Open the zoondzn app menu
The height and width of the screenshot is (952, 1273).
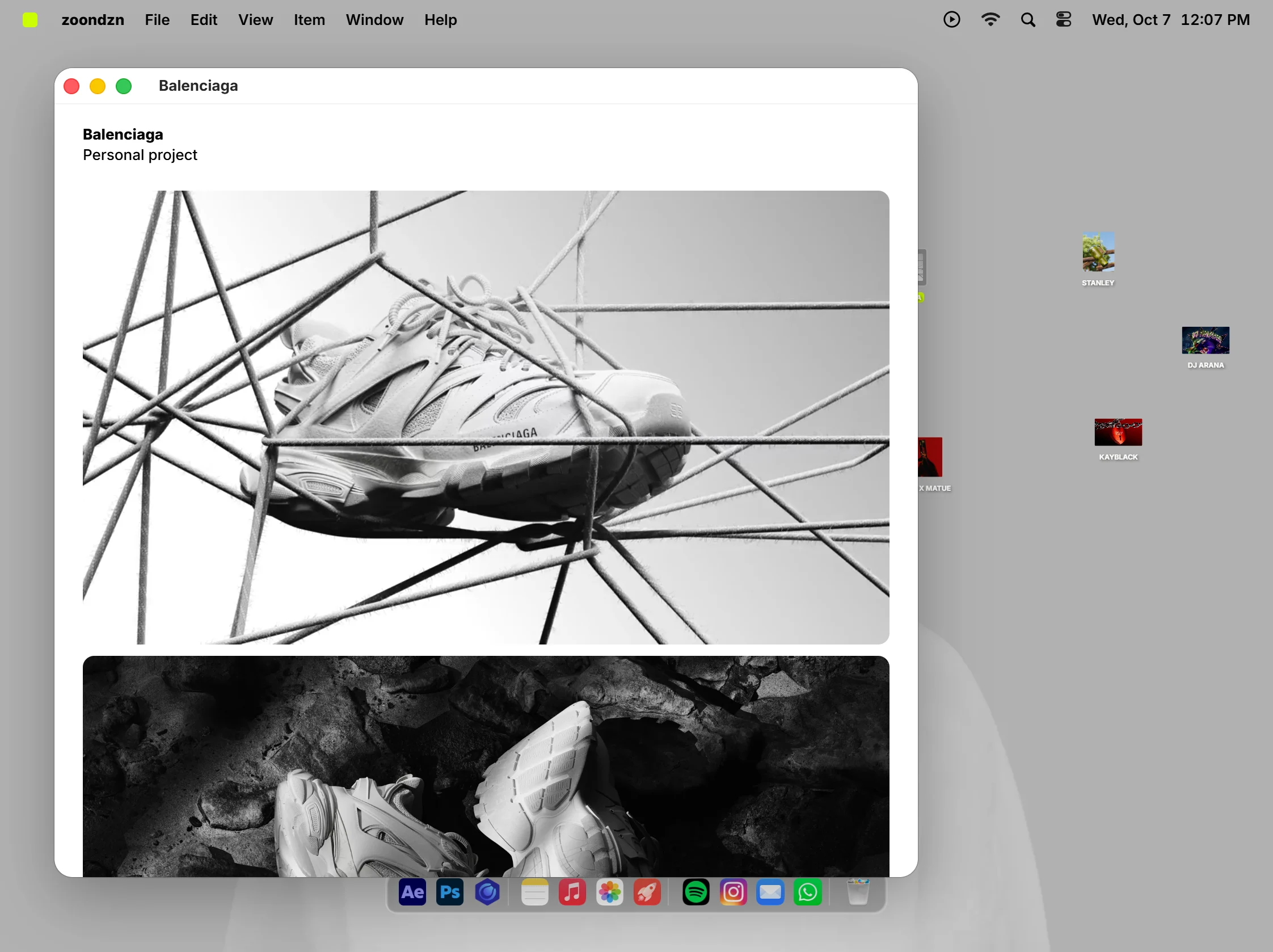pyautogui.click(x=92, y=19)
